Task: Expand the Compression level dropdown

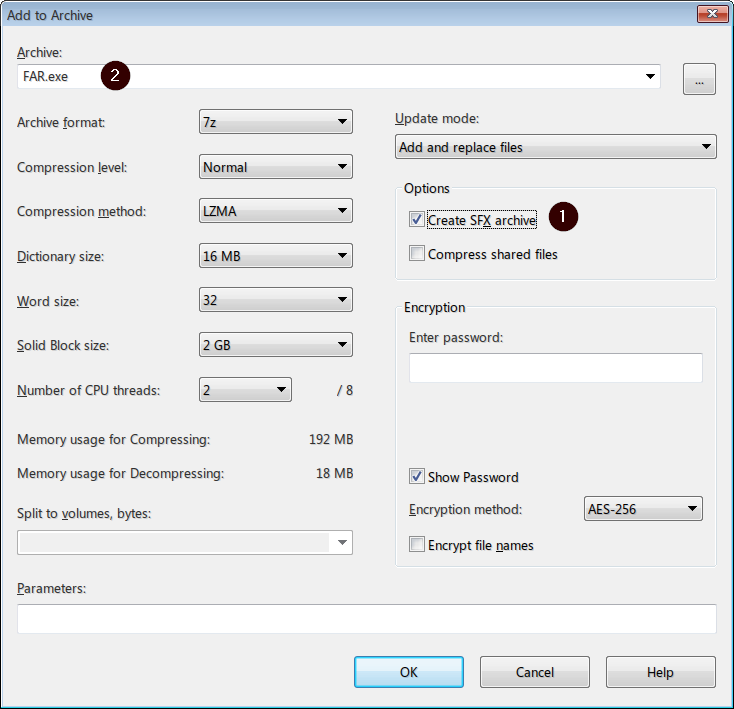Action: (276, 167)
